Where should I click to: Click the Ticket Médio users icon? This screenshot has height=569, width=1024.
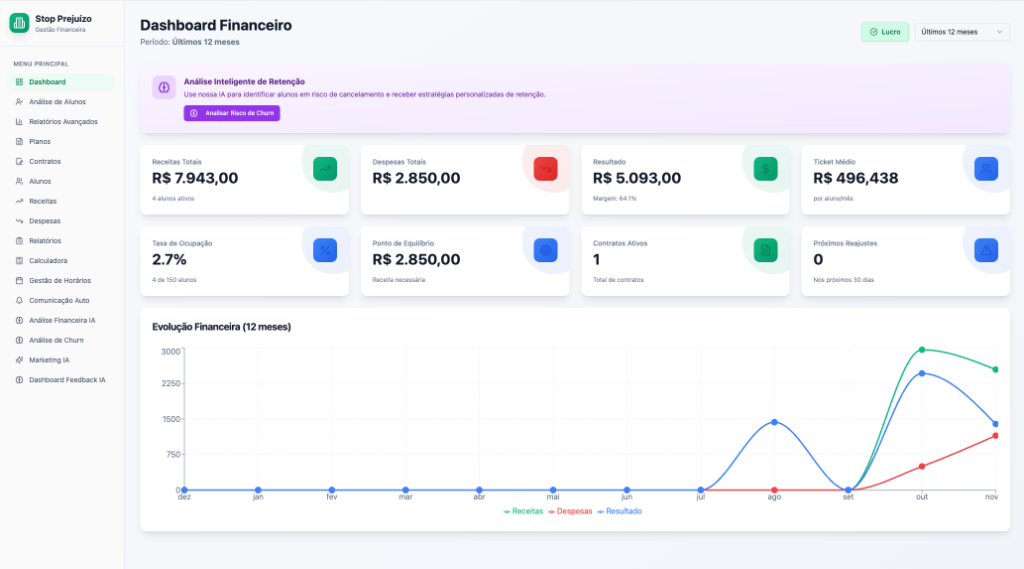[x=986, y=169]
